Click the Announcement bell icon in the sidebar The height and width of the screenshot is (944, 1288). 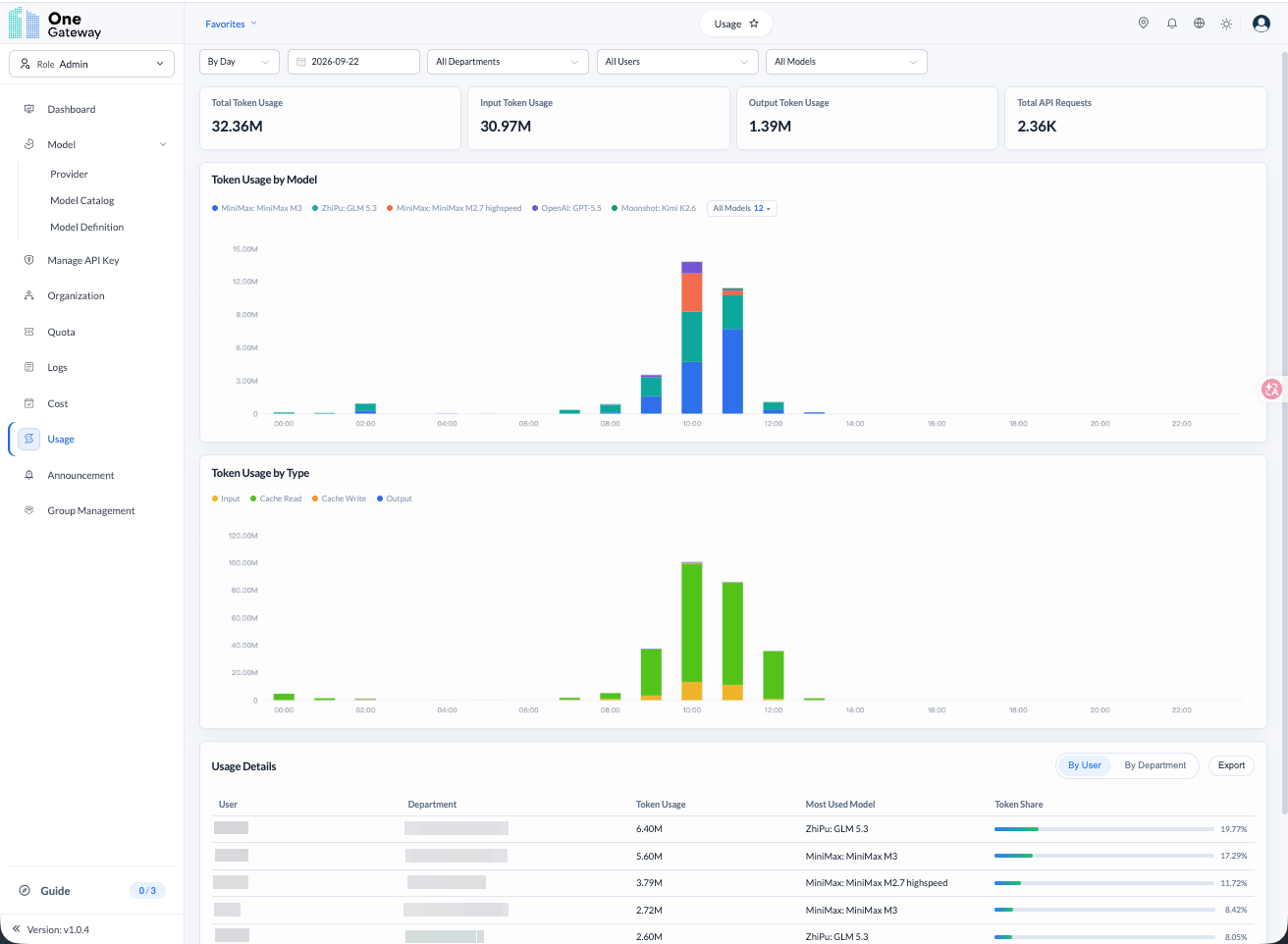[28, 475]
